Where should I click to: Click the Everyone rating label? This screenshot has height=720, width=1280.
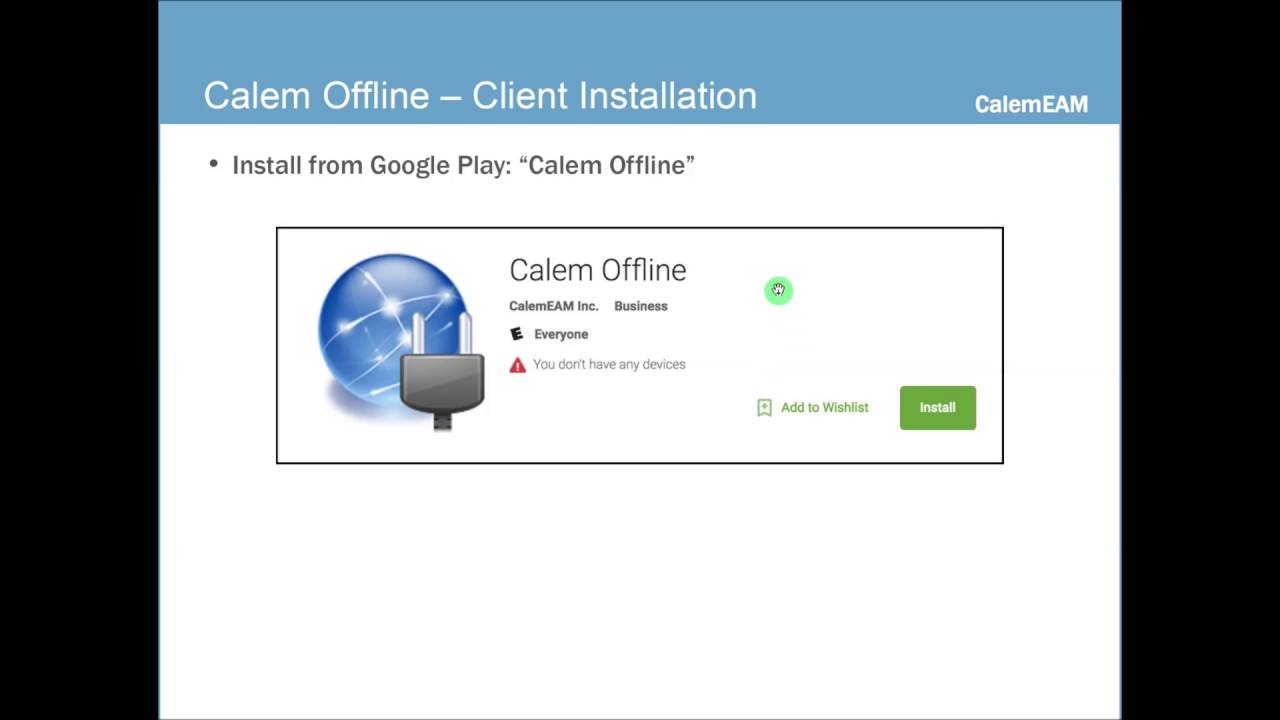(x=561, y=334)
